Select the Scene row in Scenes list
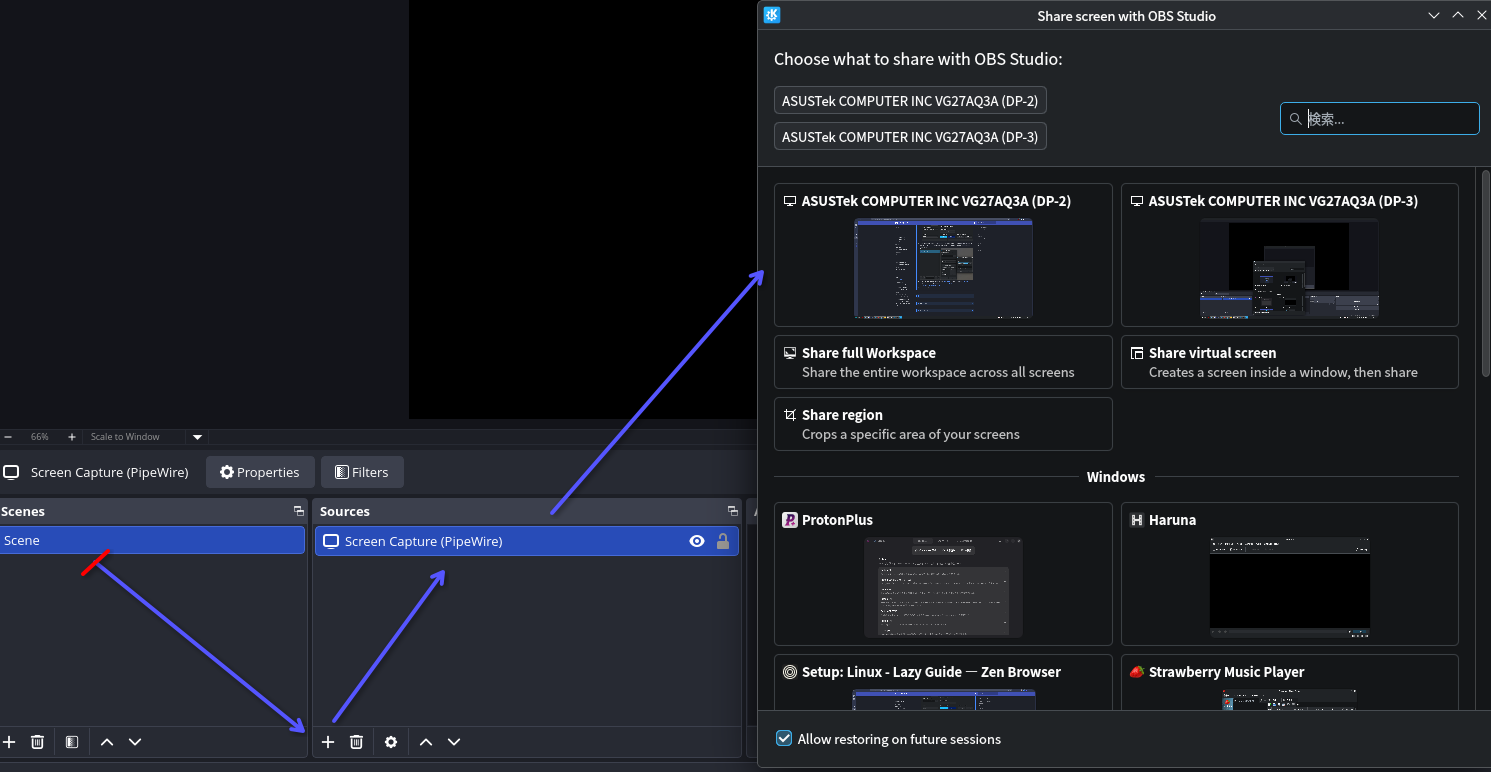 [x=152, y=540]
